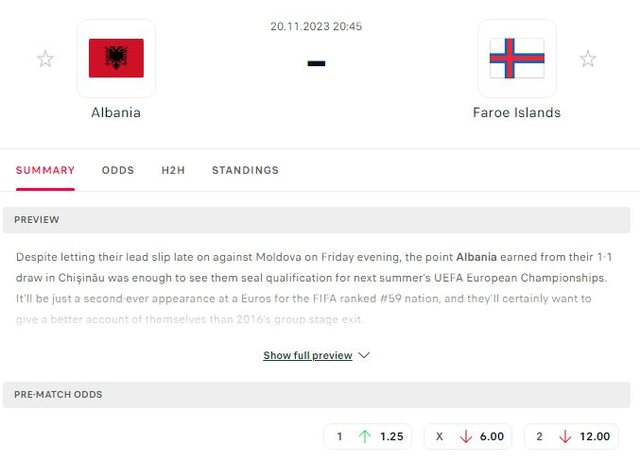Open the Albania team name link
This screenshot has width=640, height=462.
click(x=116, y=113)
